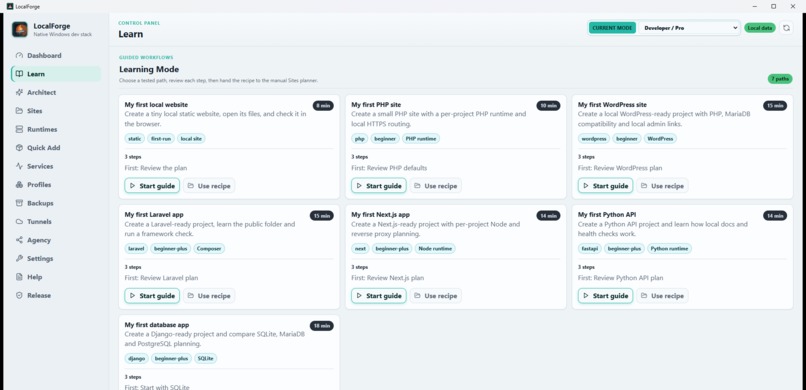
Task: Click the Profiles blocks icon
Action: pos(20,185)
